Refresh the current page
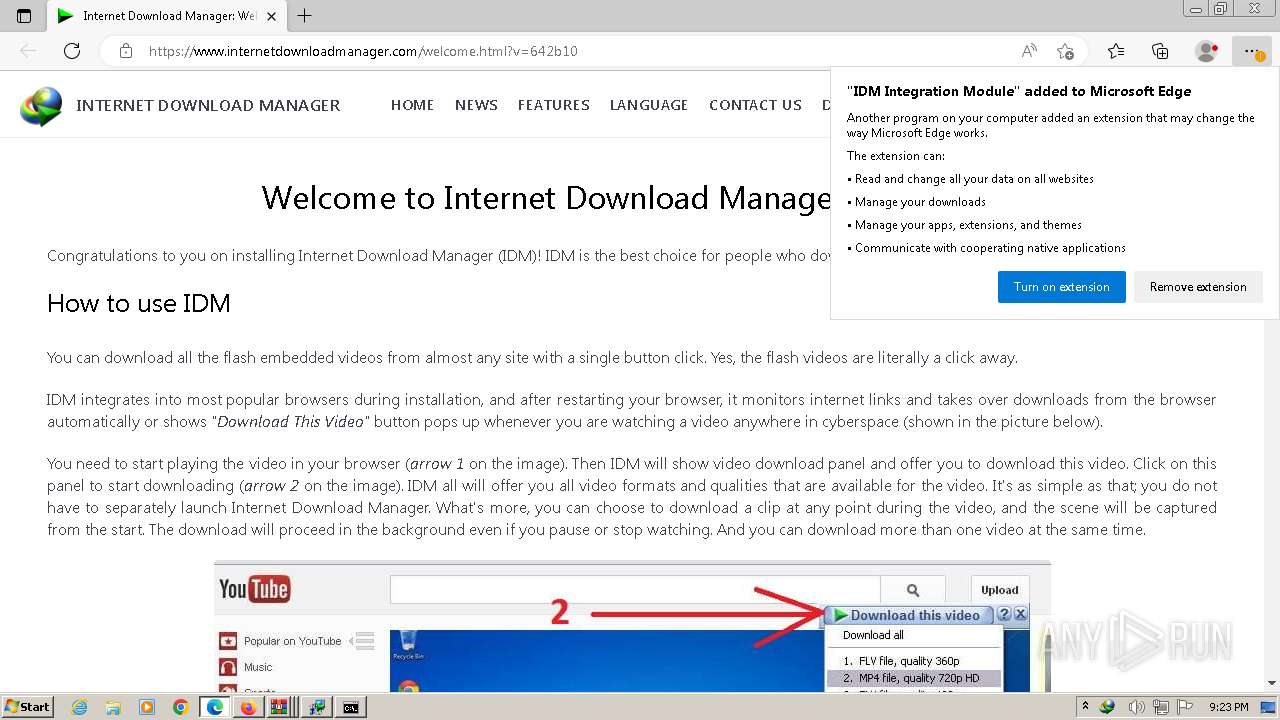Image resolution: width=1280 pixels, height=720 pixels. click(x=72, y=51)
